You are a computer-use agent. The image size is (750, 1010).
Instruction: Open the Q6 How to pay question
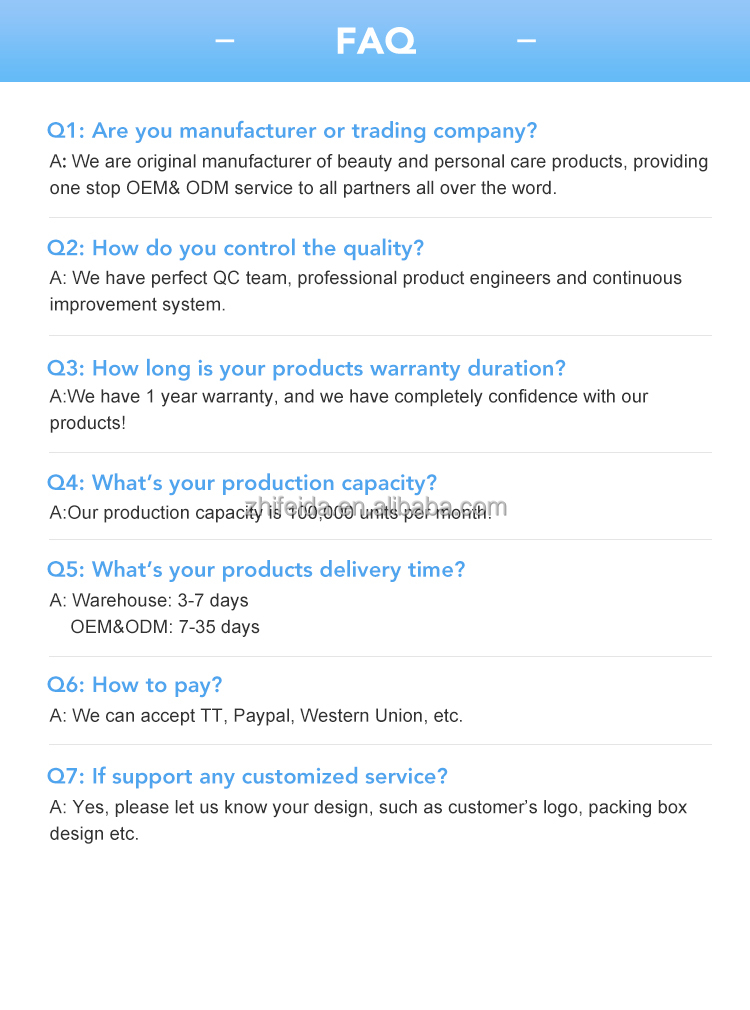pyautogui.click(x=135, y=686)
